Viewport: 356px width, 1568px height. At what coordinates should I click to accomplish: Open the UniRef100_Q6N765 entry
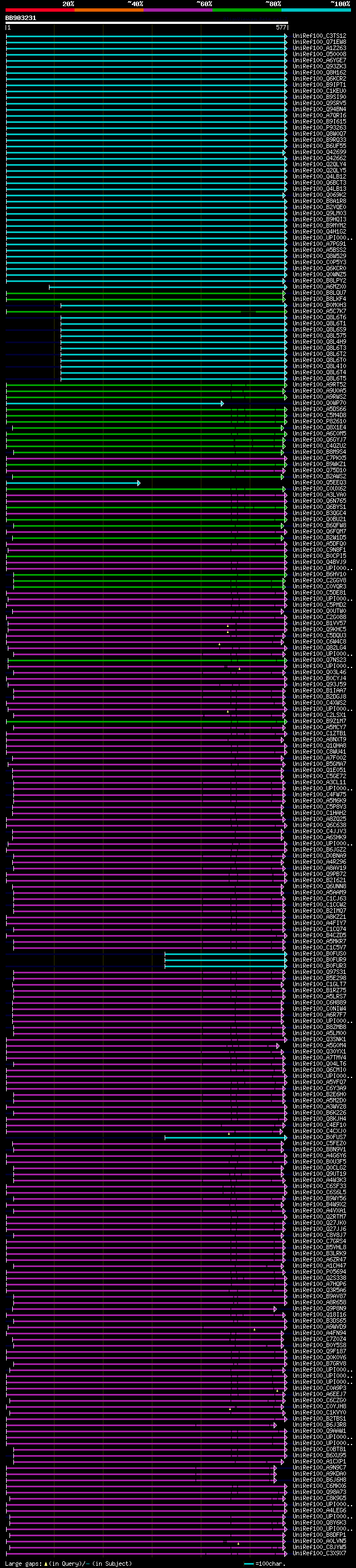coord(319,501)
